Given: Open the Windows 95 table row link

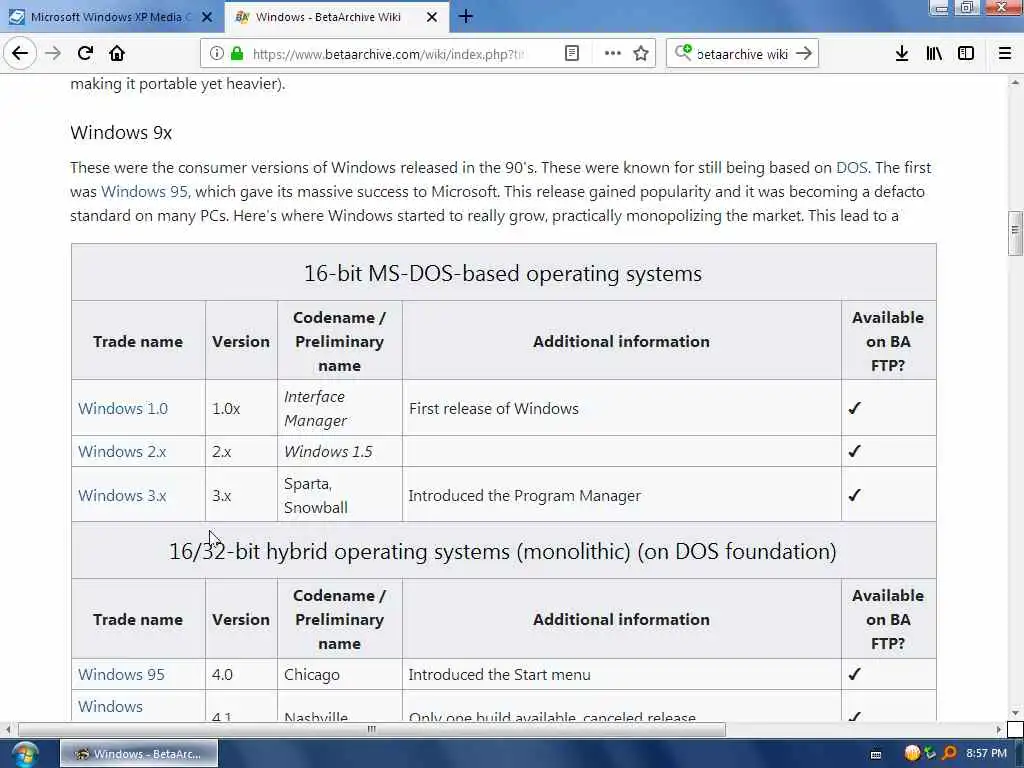Looking at the screenshot, I should tap(121, 675).
